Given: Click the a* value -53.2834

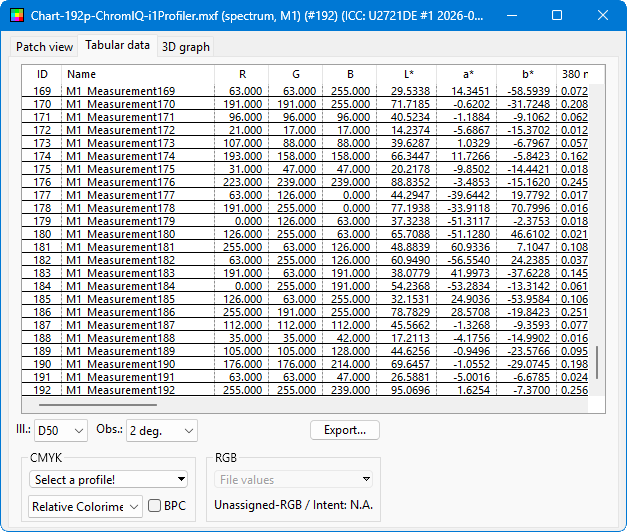Looking at the screenshot, I should 468,286.
